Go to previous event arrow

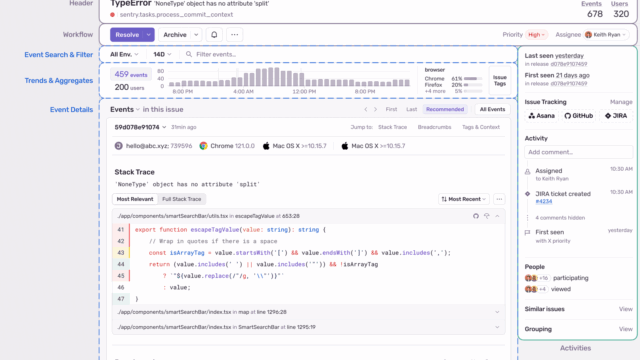point(366,109)
